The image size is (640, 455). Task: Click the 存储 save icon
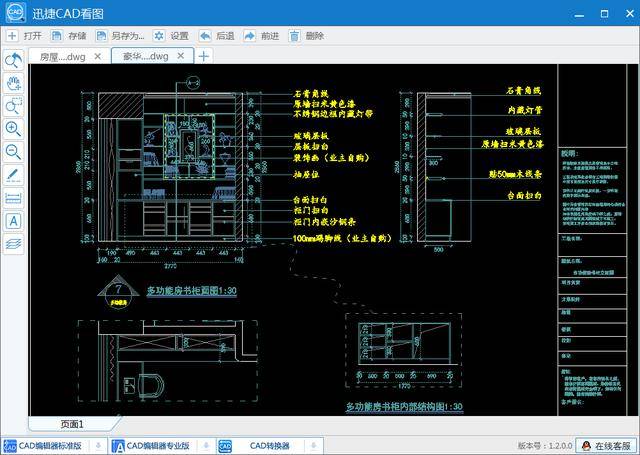click(x=56, y=36)
